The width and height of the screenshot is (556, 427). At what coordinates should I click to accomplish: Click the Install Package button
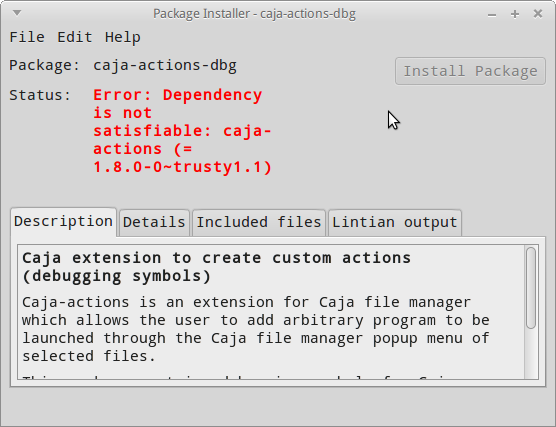470,71
